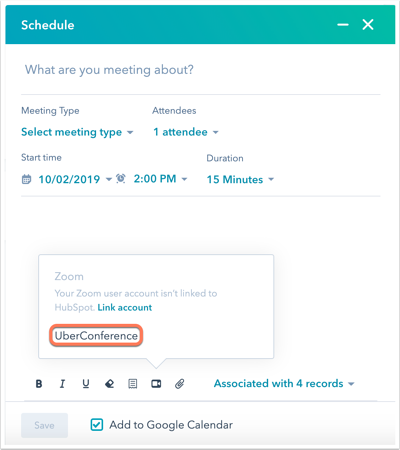Minimize the Schedule panel
This screenshot has width=400, height=450.
343,25
